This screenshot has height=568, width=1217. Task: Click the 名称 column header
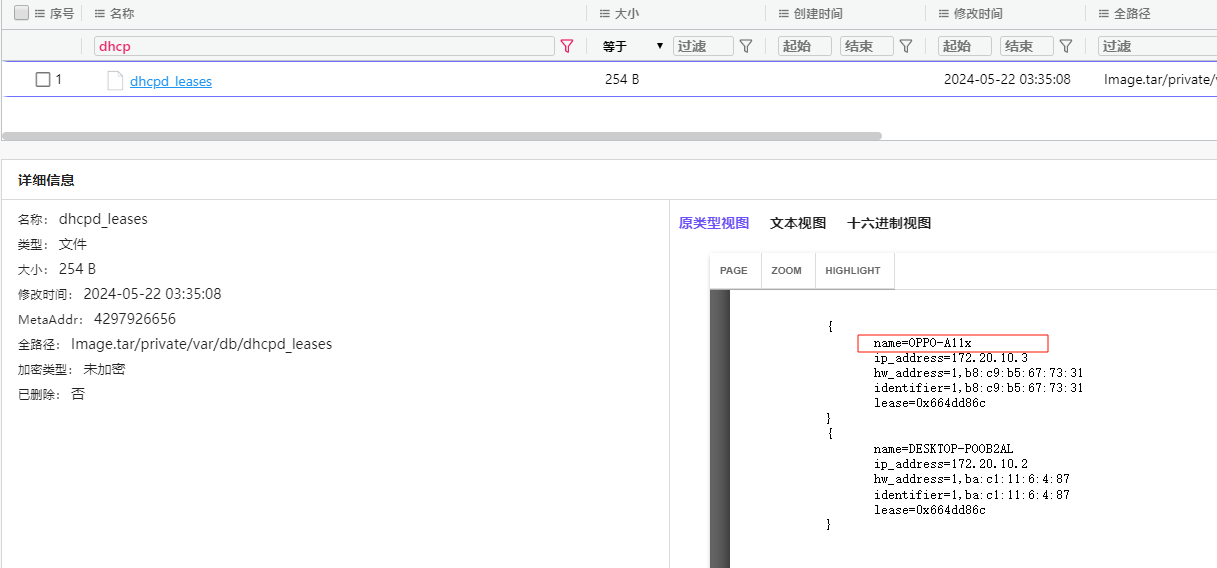pyautogui.click(x=122, y=14)
